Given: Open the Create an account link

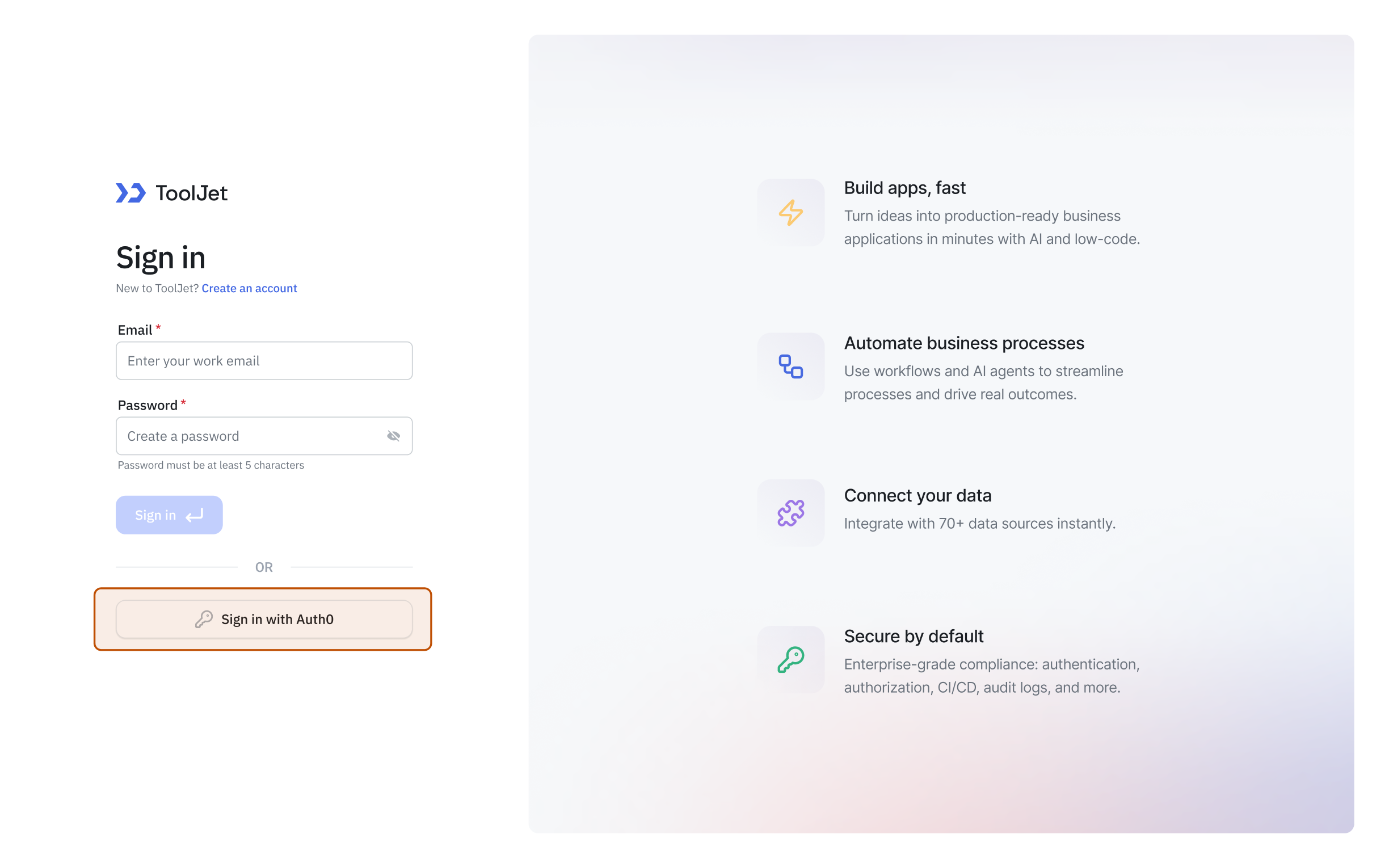Looking at the screenshot, I should [x=249, y=288].
